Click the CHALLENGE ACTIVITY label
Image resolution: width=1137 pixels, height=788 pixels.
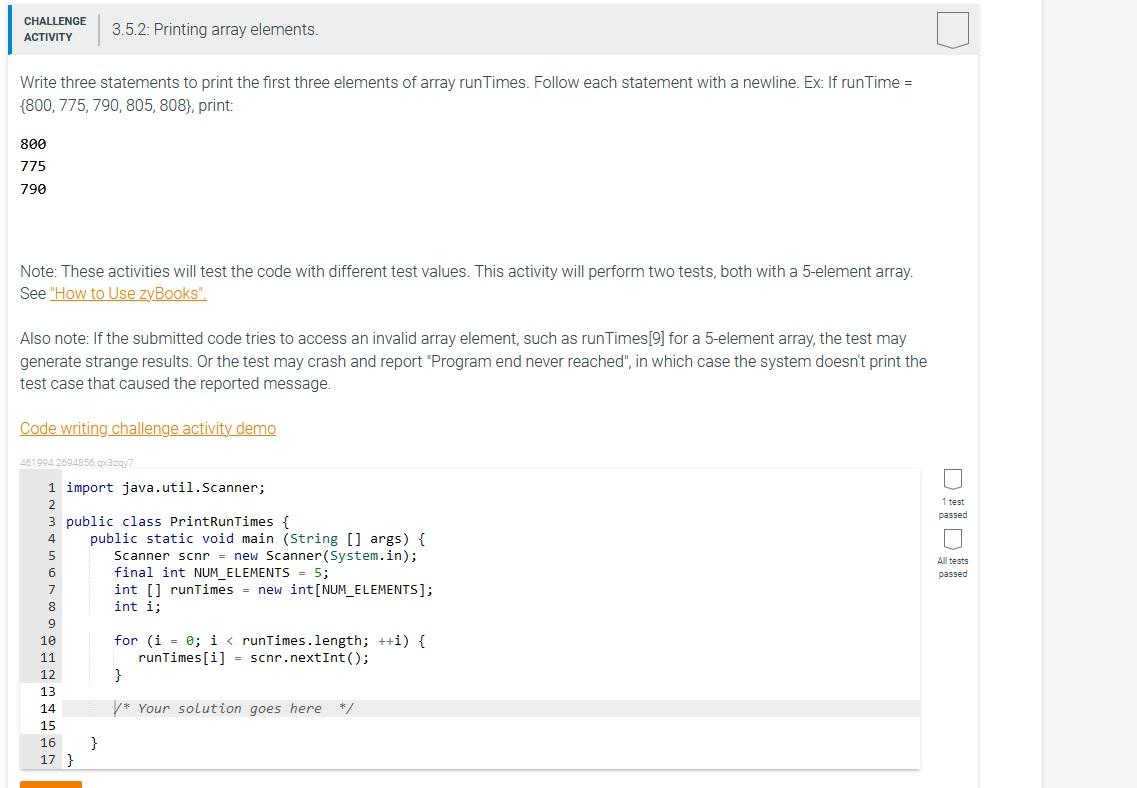(55, 28)
